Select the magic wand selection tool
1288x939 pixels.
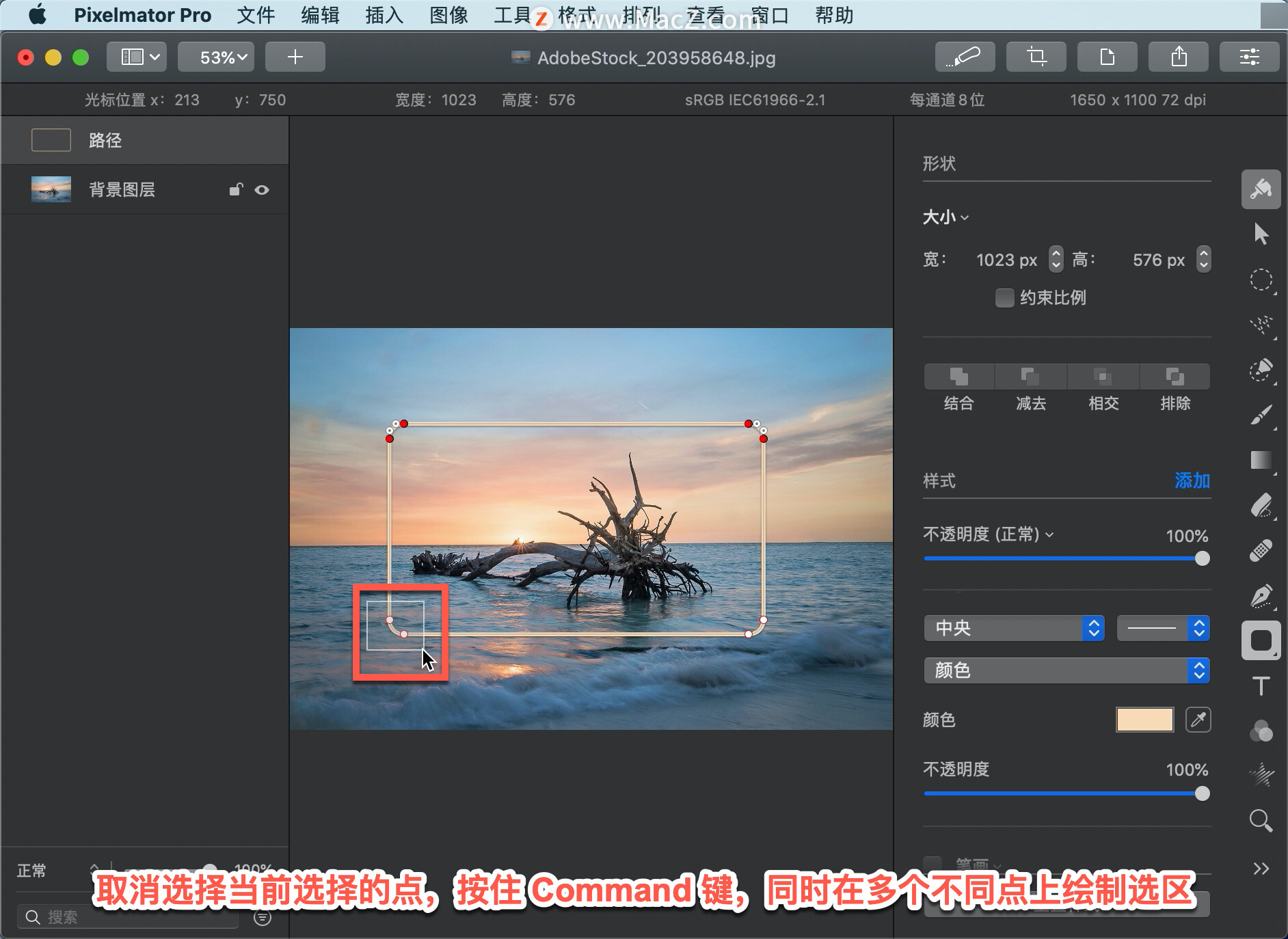(x=1261, y=325)
